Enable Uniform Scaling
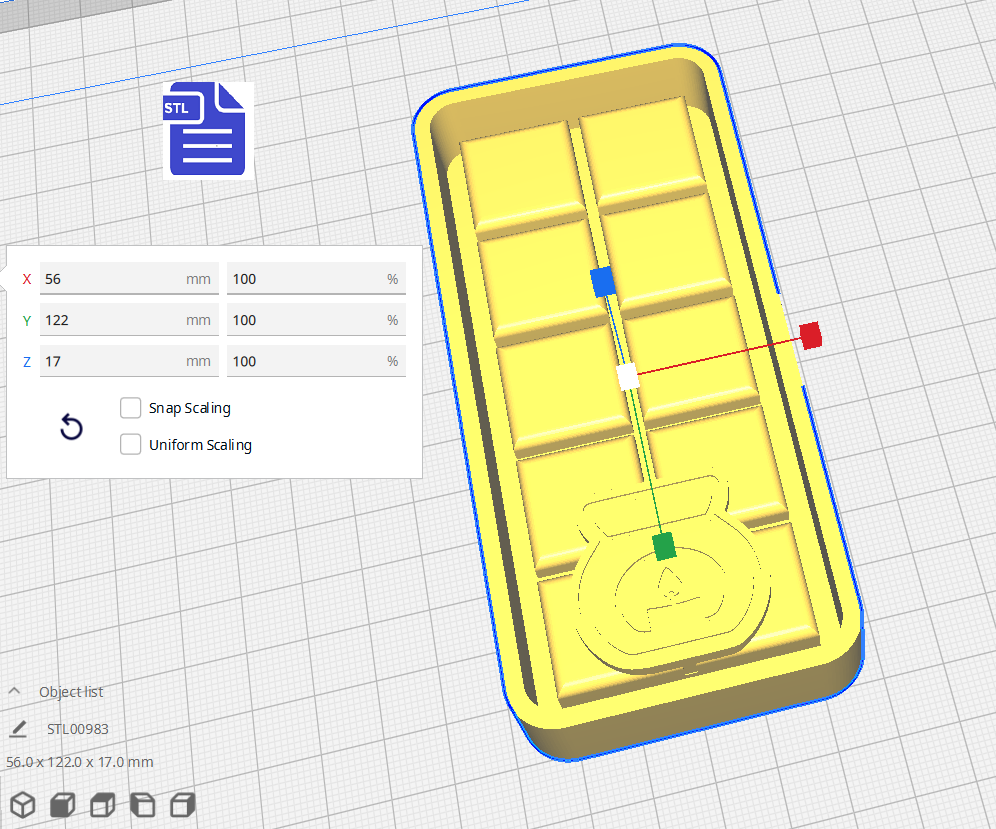 coord(130,445)
